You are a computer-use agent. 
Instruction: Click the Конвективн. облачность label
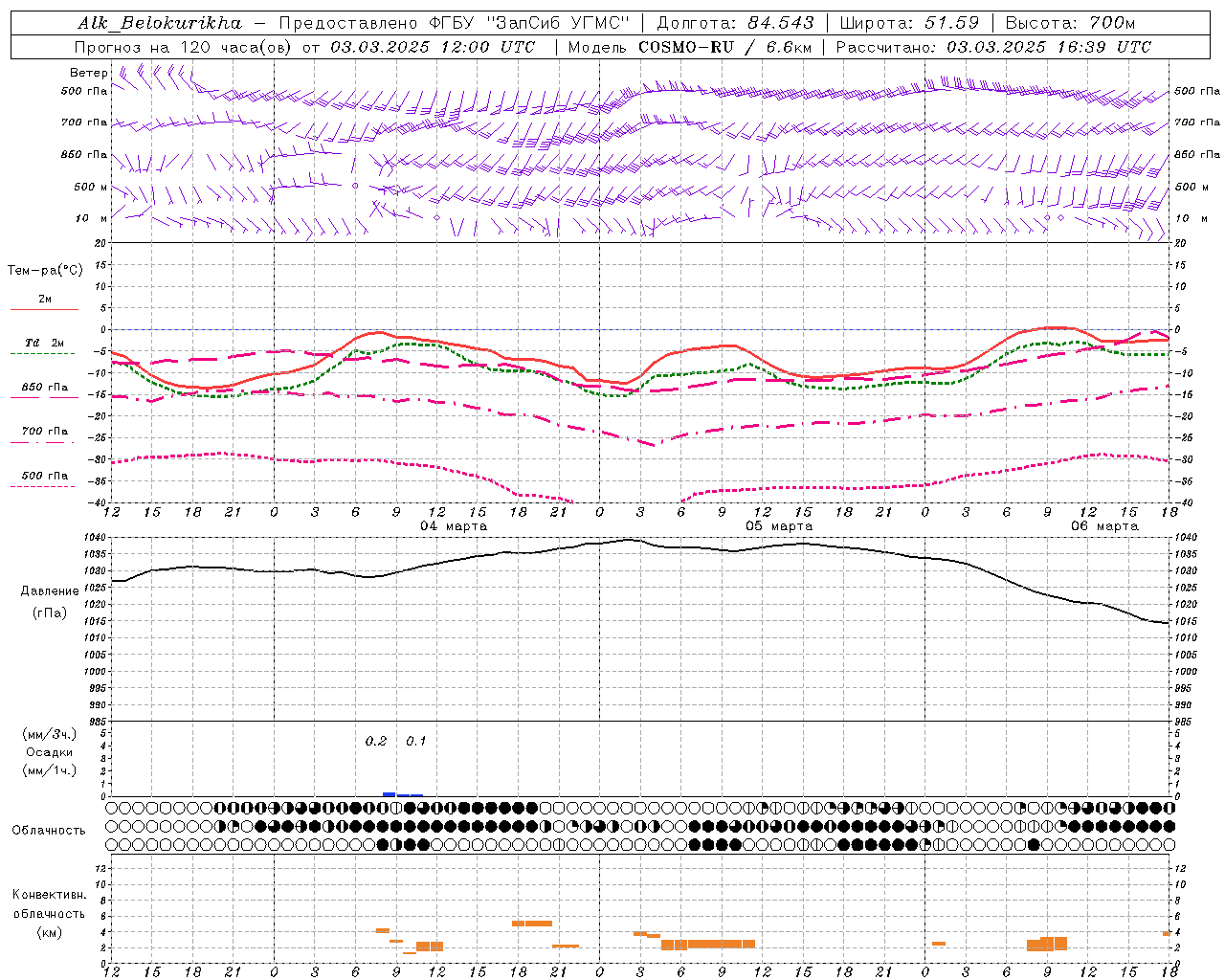point(49,904)
